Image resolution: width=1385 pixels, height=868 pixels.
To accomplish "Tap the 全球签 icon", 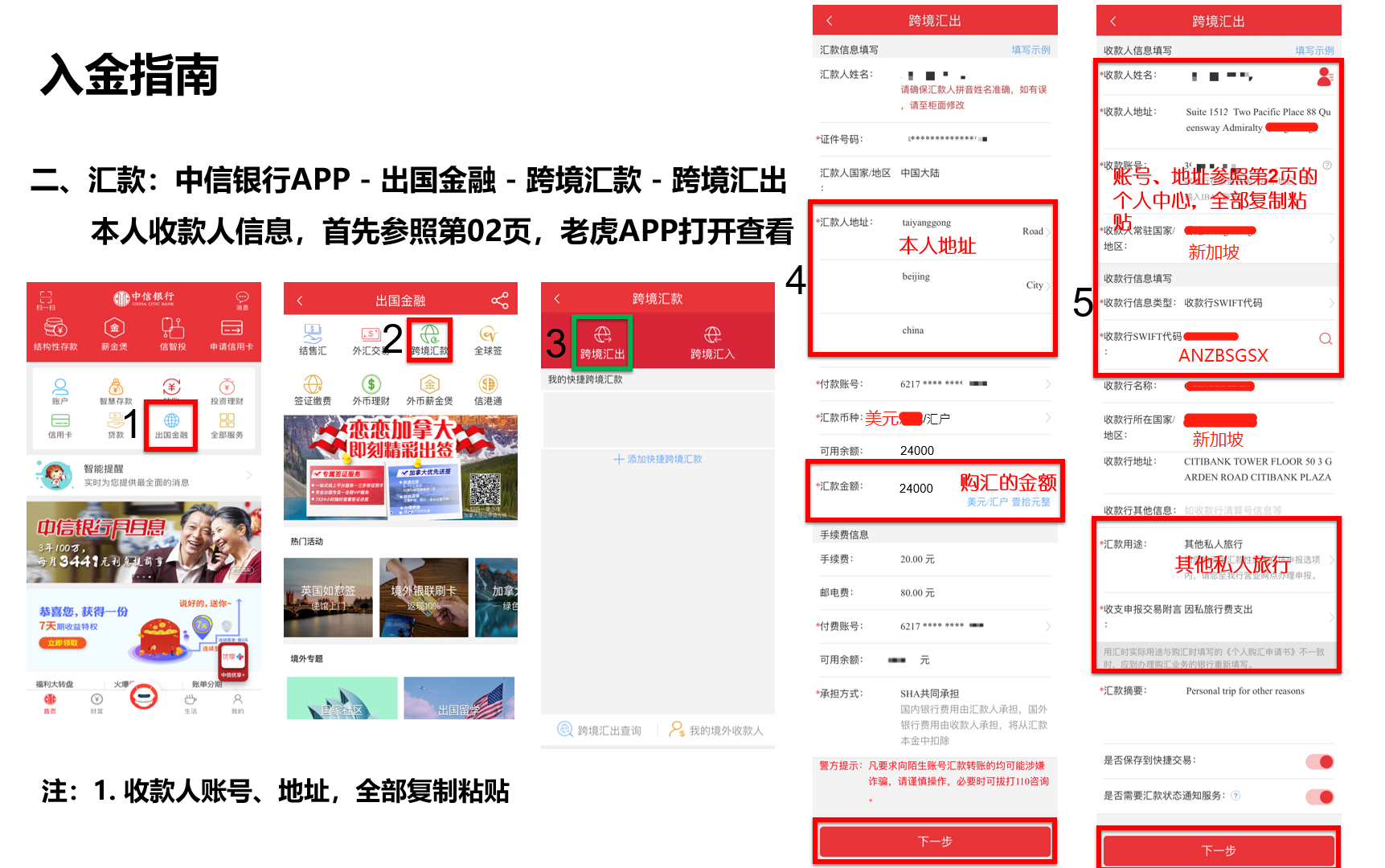I will pos(488,340).
